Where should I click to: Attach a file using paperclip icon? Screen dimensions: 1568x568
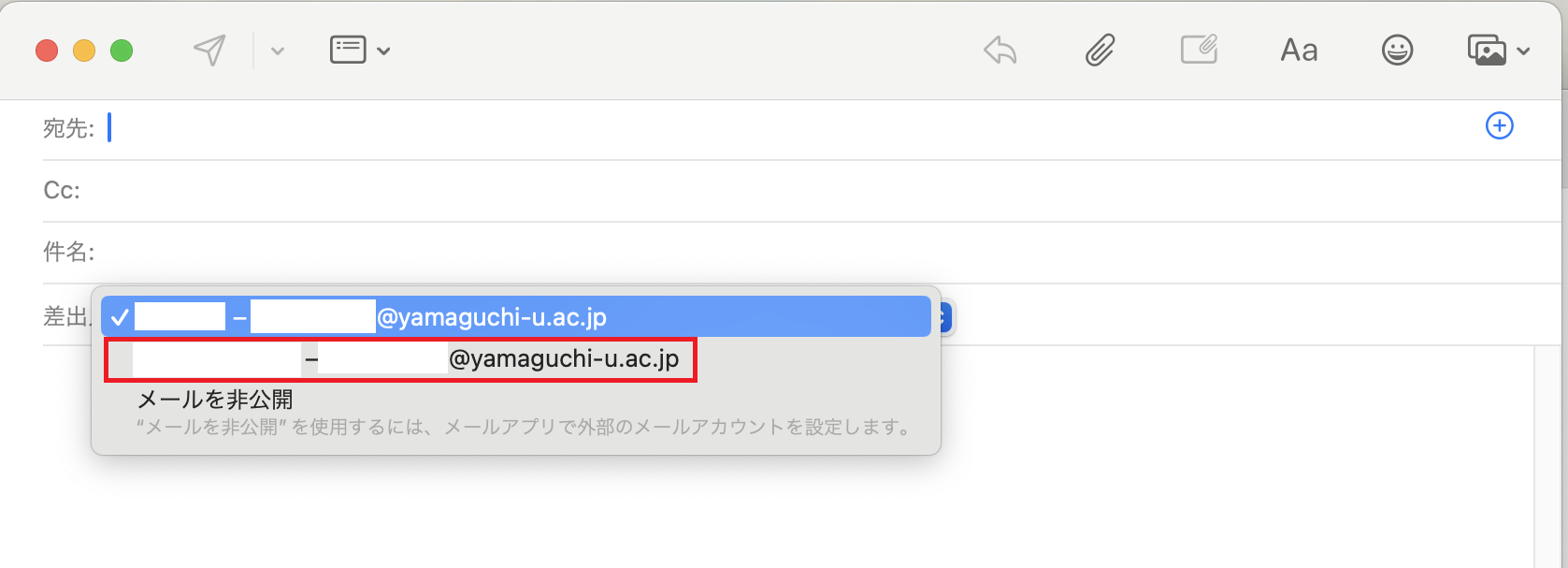(x=1100, y=50)
